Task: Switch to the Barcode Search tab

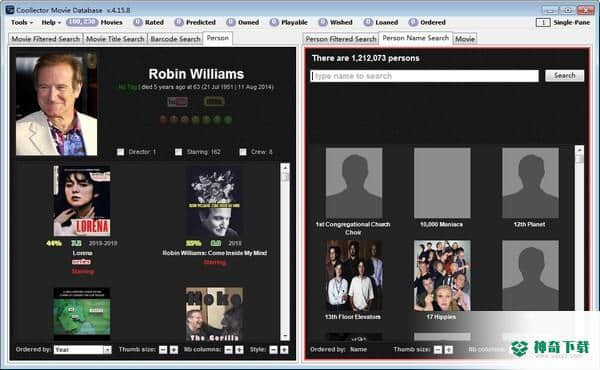Action: (x=175, y=39)
